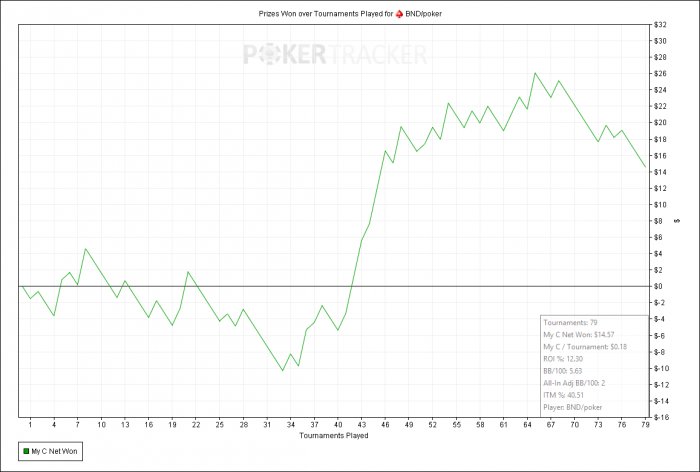Click the graph's final point at tournament 79
The height and width of the screenshot is (472, 700).
click(645, 167)
